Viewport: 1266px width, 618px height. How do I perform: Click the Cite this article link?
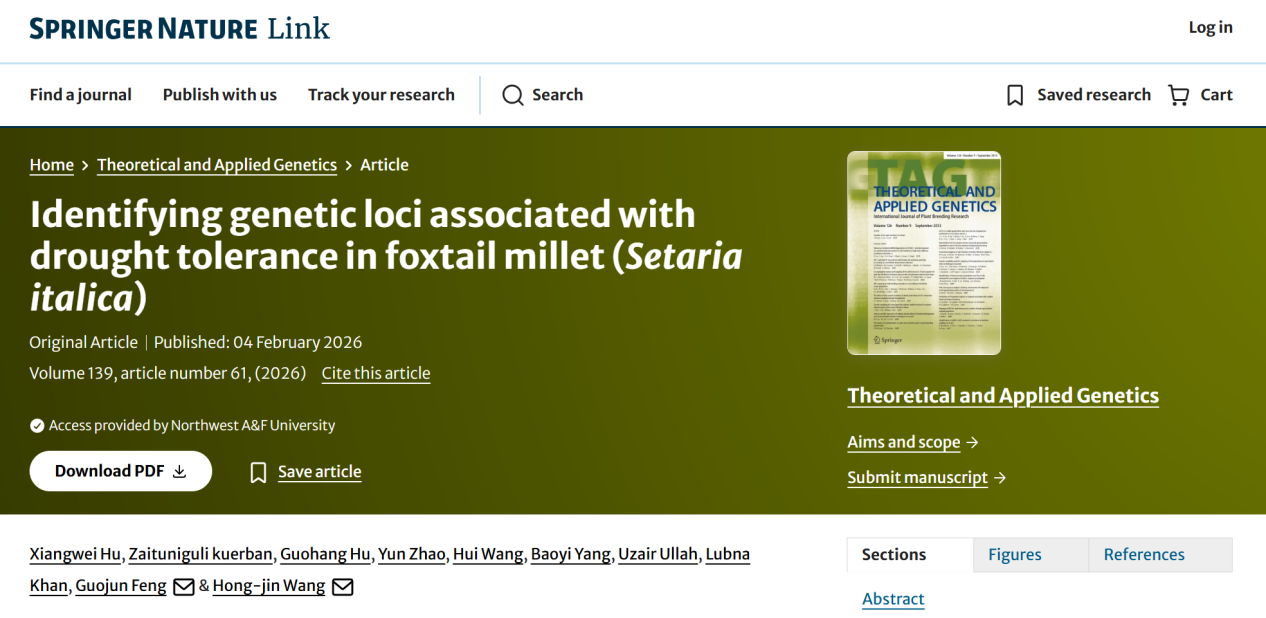[376, 373]
